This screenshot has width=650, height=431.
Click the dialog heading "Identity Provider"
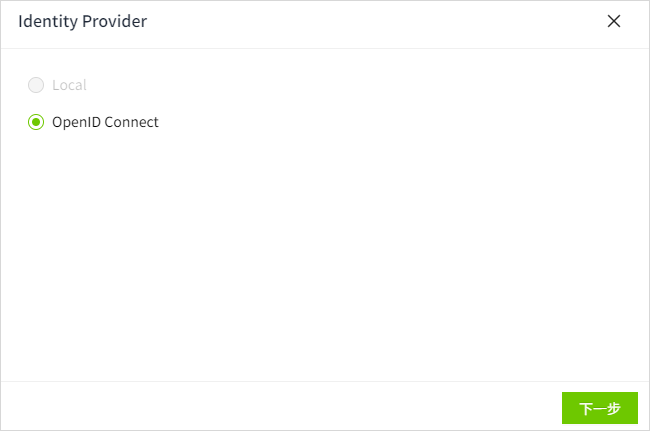(x=83, y=22)
